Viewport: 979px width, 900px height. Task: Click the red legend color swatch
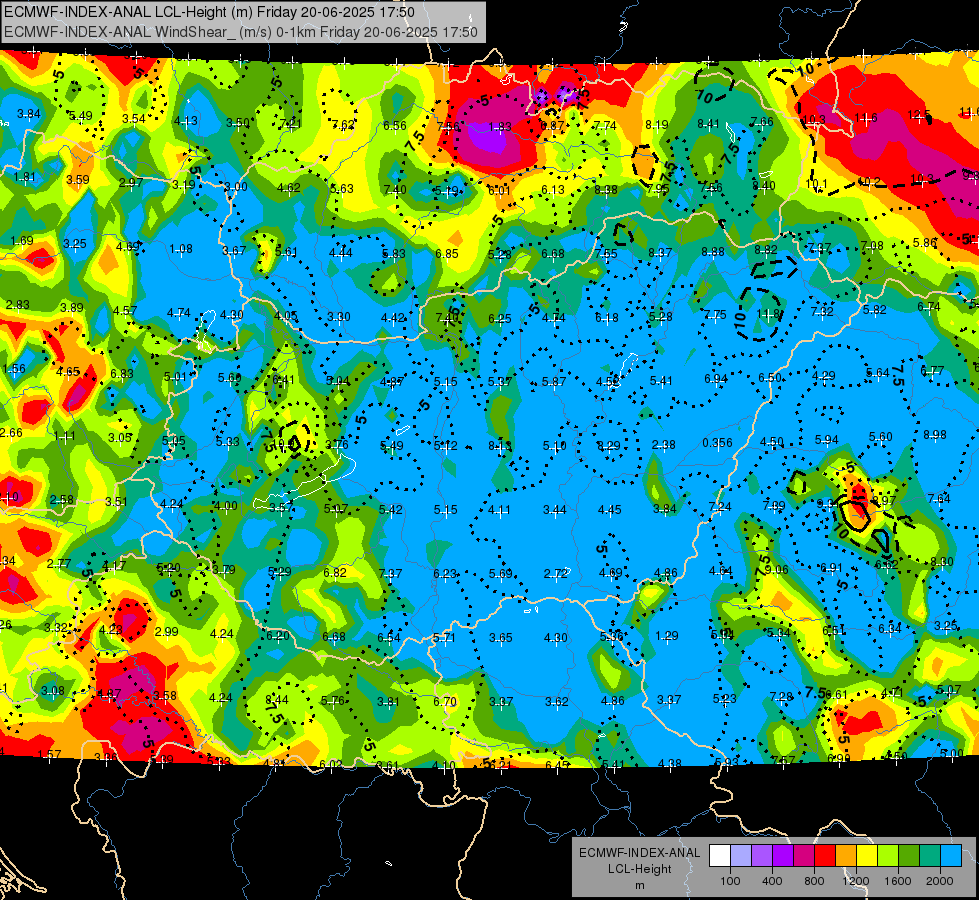coord(825,856)
